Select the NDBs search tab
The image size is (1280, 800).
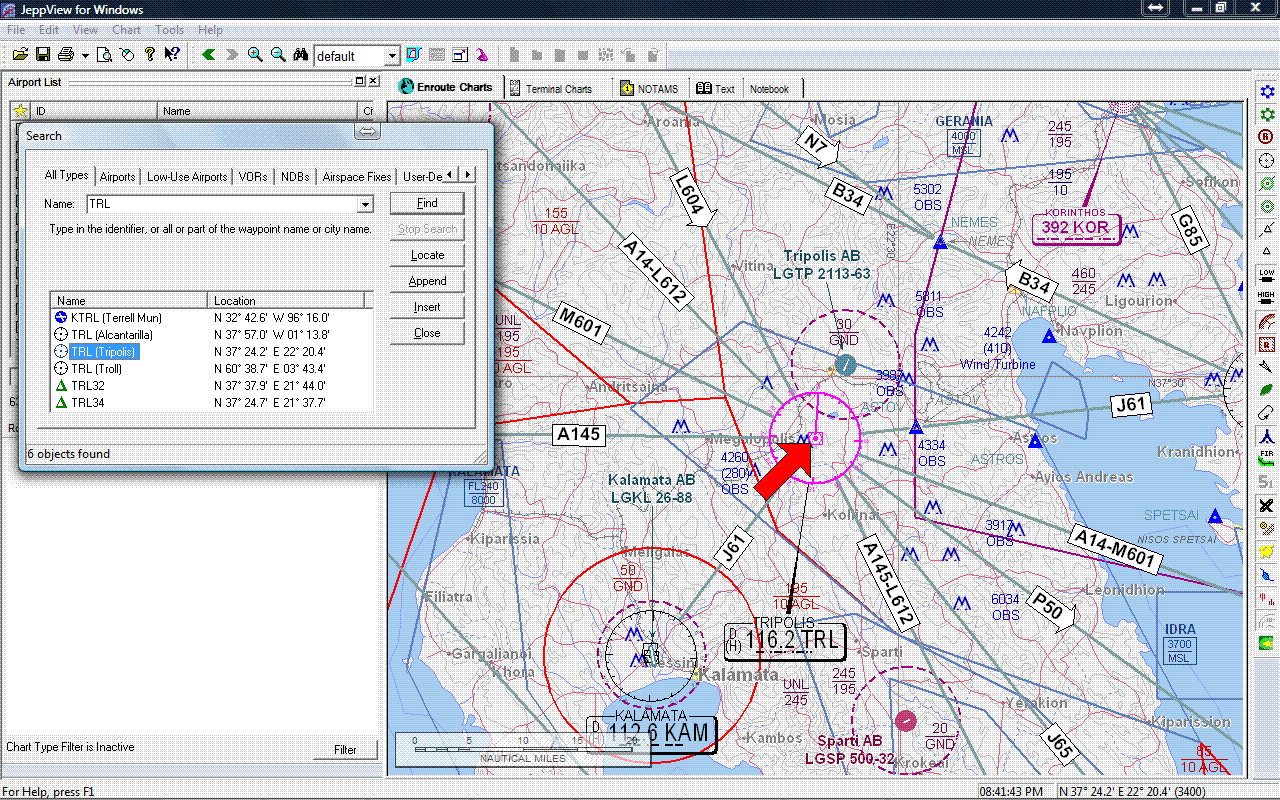295,177
